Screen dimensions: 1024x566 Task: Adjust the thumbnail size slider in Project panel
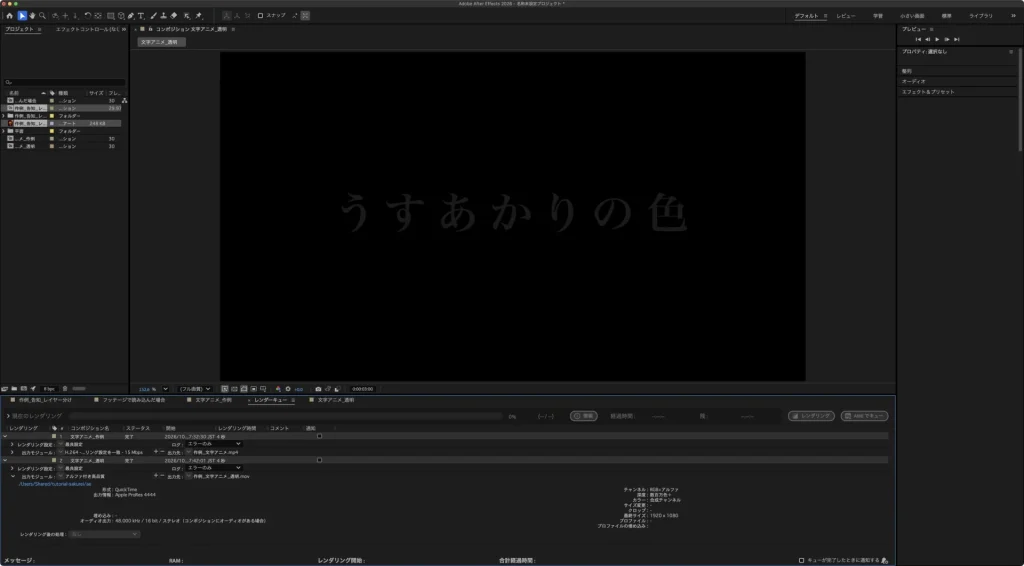tap(79, 389)
